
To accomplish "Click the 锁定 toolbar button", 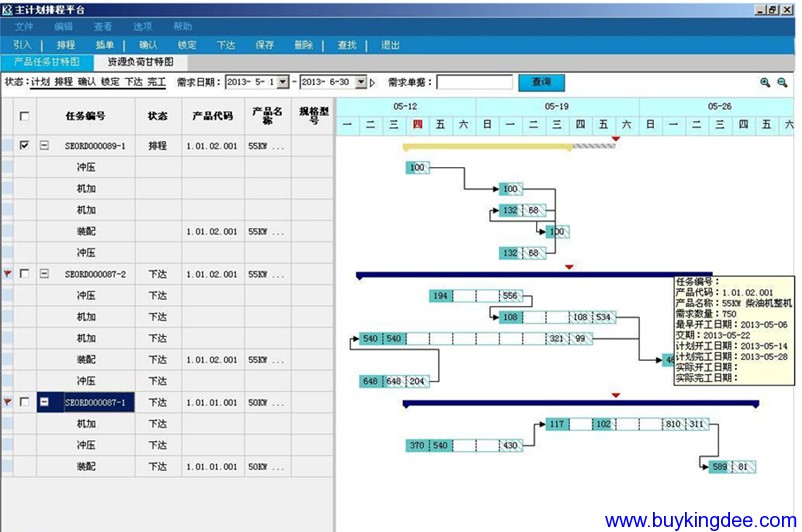I will coord(187,45).
